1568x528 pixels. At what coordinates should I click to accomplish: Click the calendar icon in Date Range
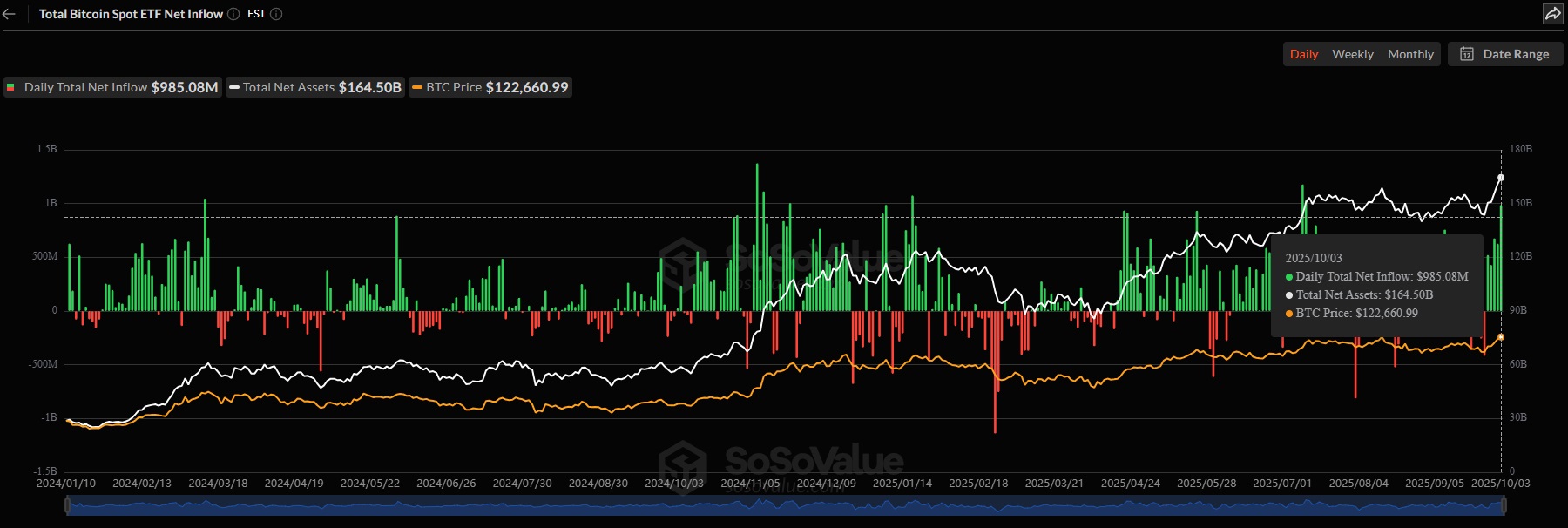(x=1467, y=54)
